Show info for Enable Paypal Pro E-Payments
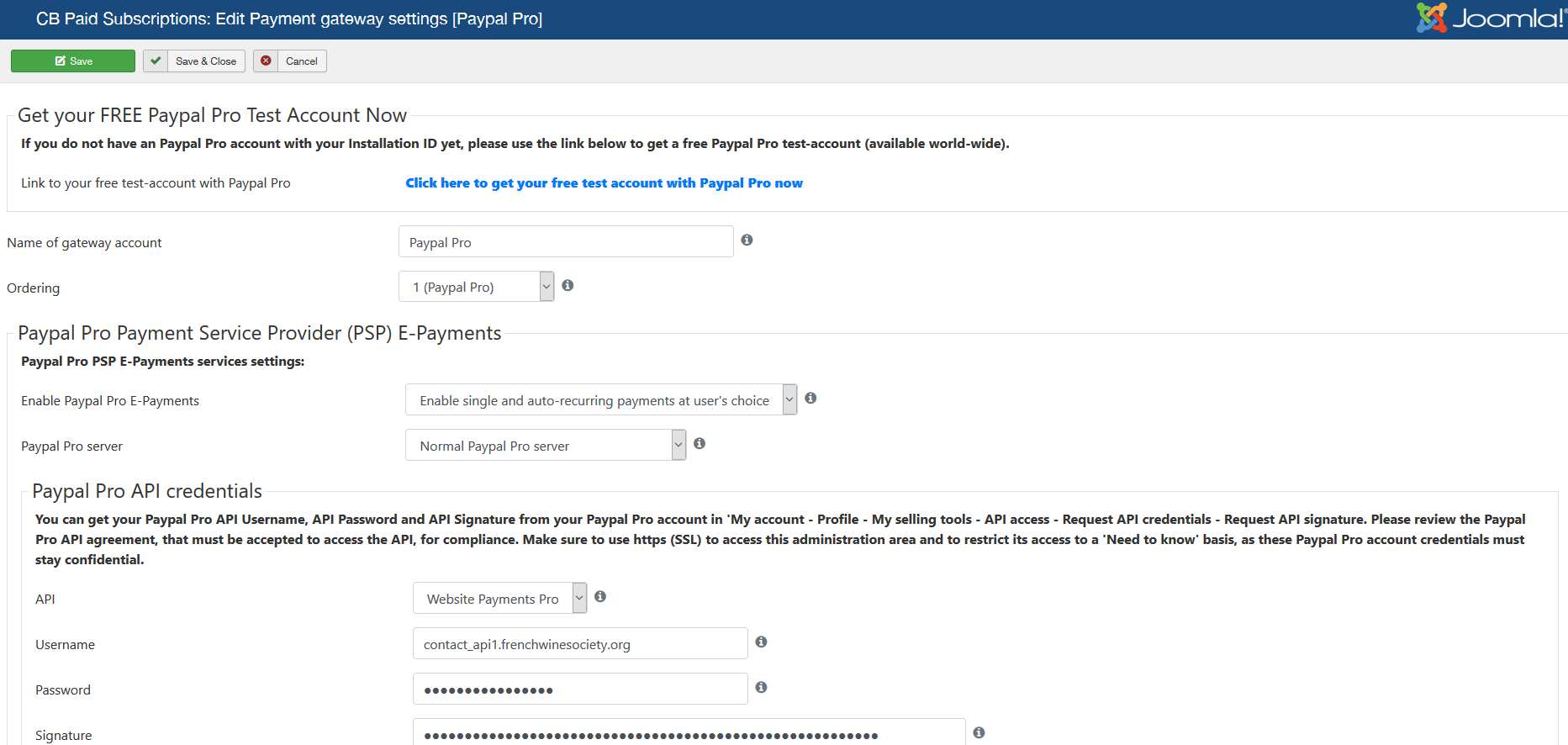Screen dimensions: 1568x745 pyautogui.click(x=810, y=399)
